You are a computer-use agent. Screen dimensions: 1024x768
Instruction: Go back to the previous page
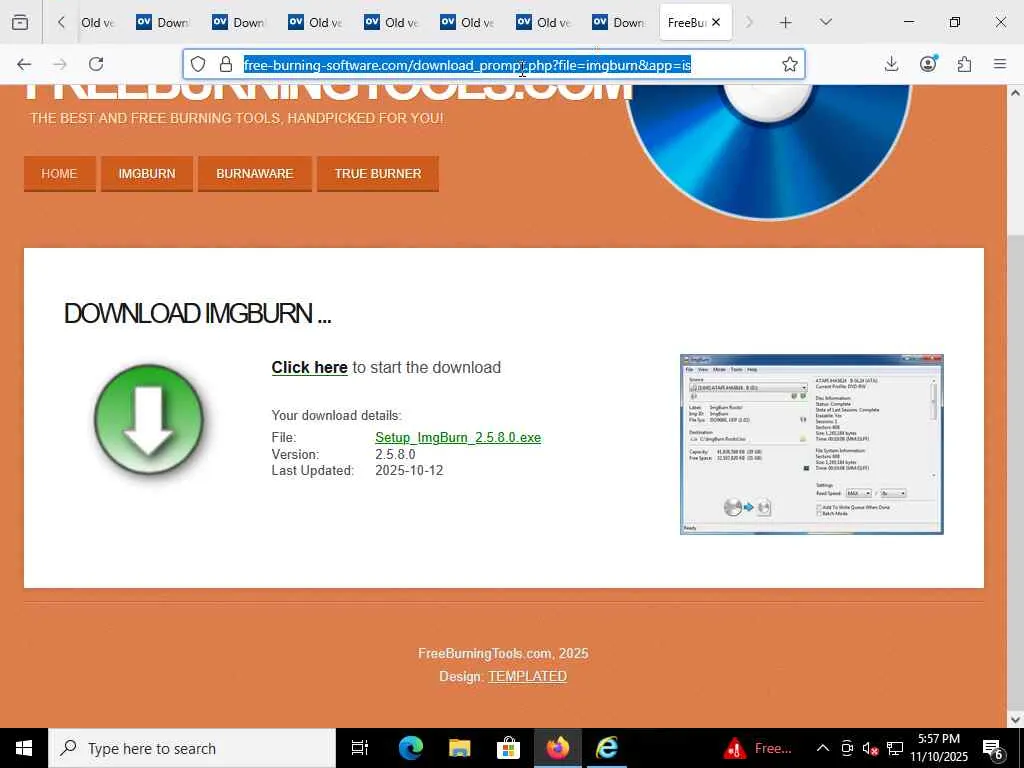[x=24, y=64]
